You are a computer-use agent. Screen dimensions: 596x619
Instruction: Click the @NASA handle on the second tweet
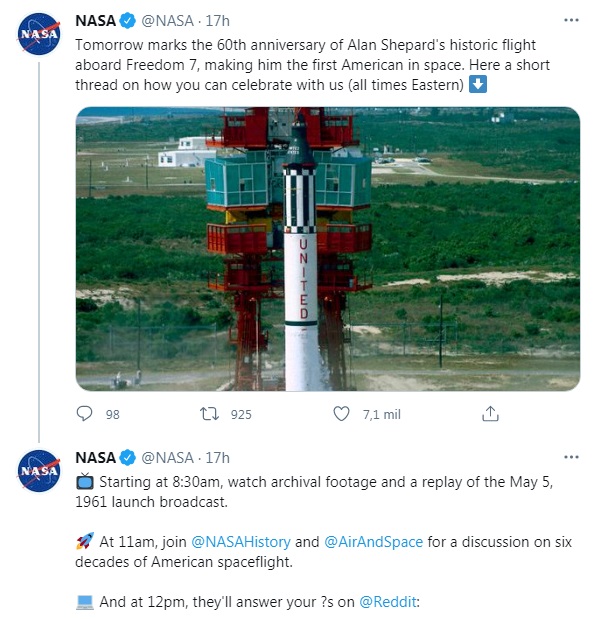167,458
